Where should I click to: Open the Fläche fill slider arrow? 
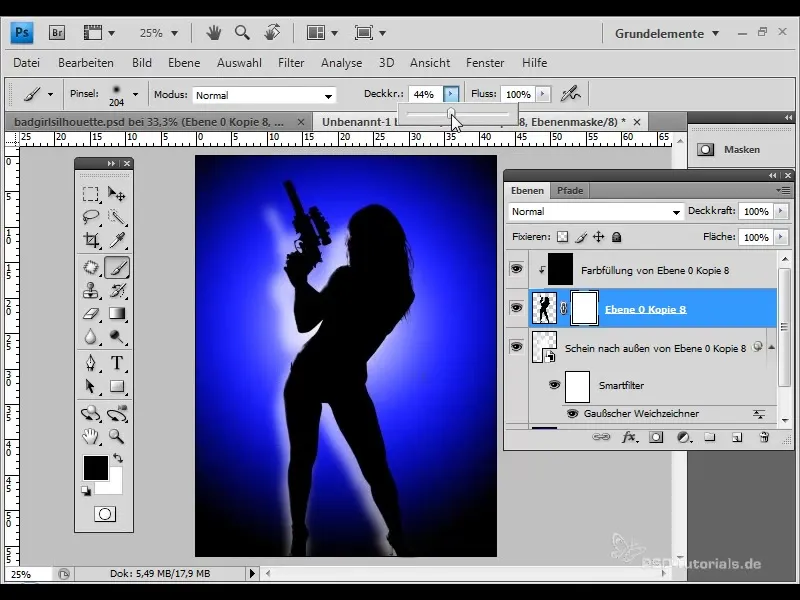[781, 237]
